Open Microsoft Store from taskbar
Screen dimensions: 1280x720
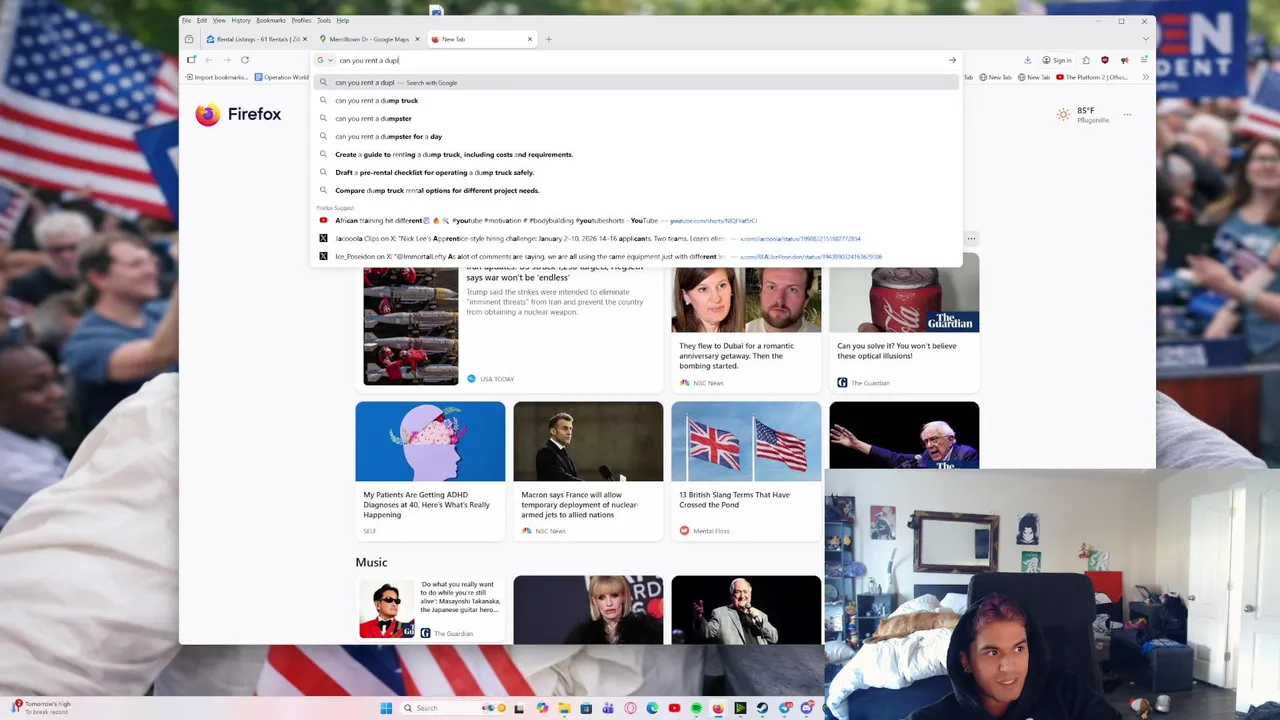(x=587, y=708)
